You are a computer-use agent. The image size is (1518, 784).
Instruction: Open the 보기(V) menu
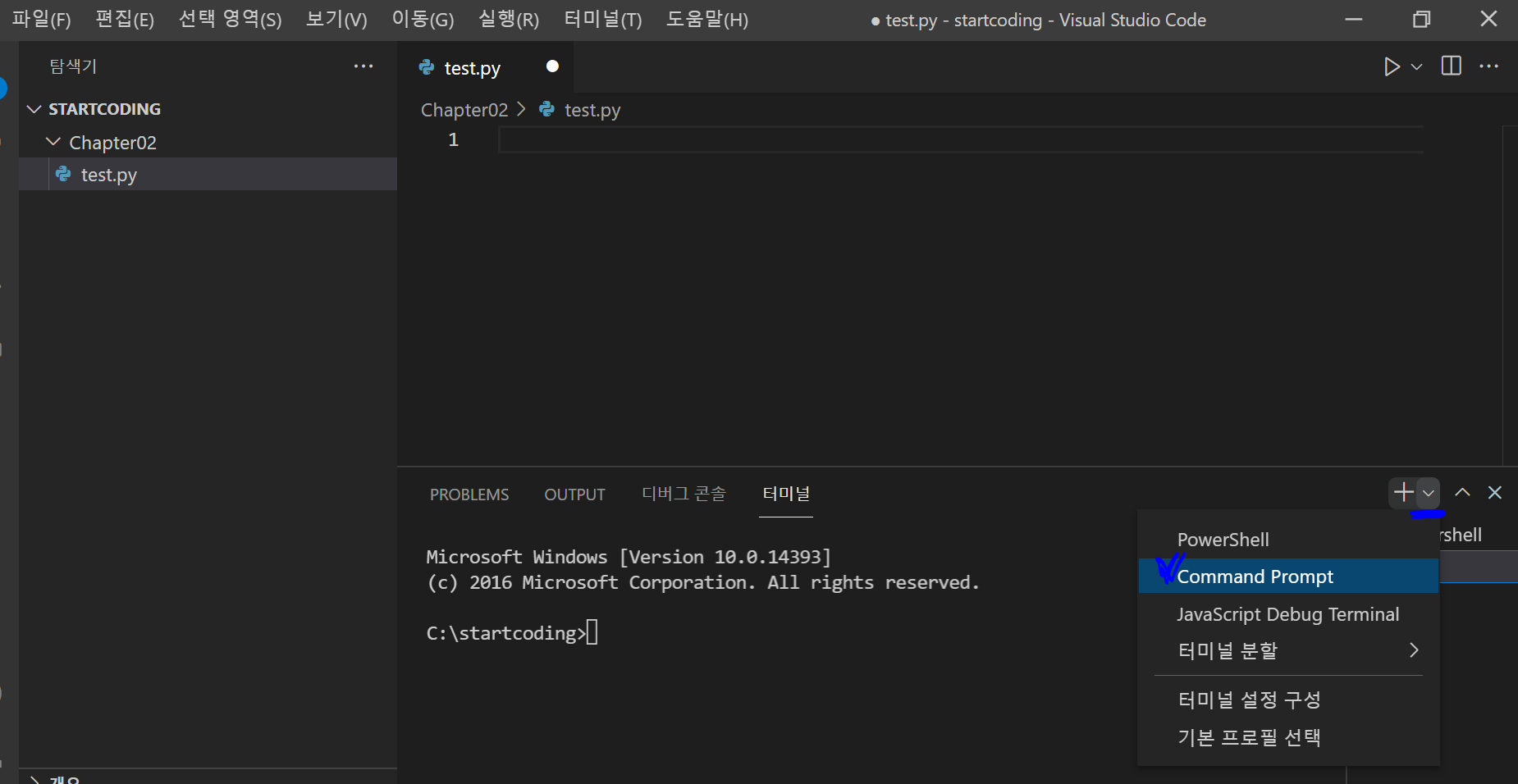[336, 19]
